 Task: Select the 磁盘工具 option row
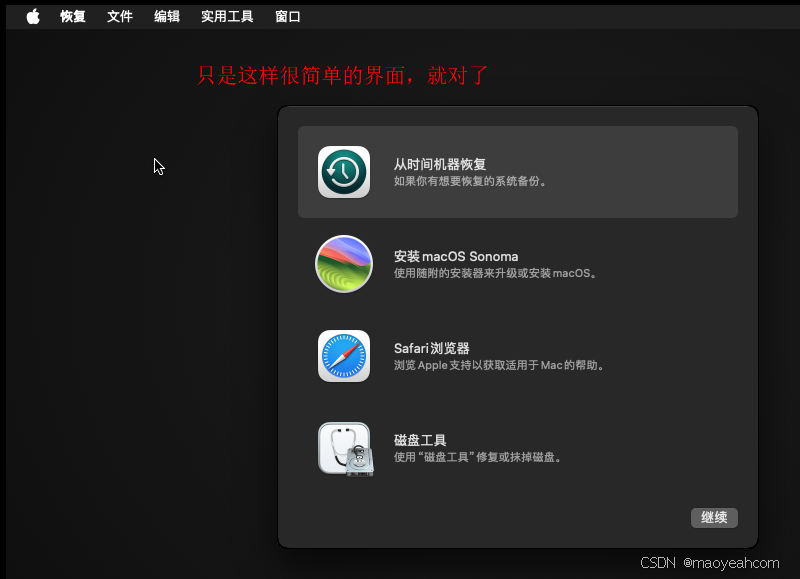(517, 448)
